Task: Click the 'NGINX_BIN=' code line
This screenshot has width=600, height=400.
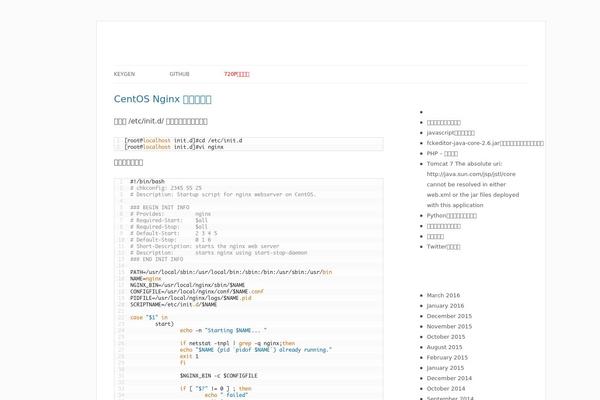Action: pyautogui.click(x=188, y=285)
